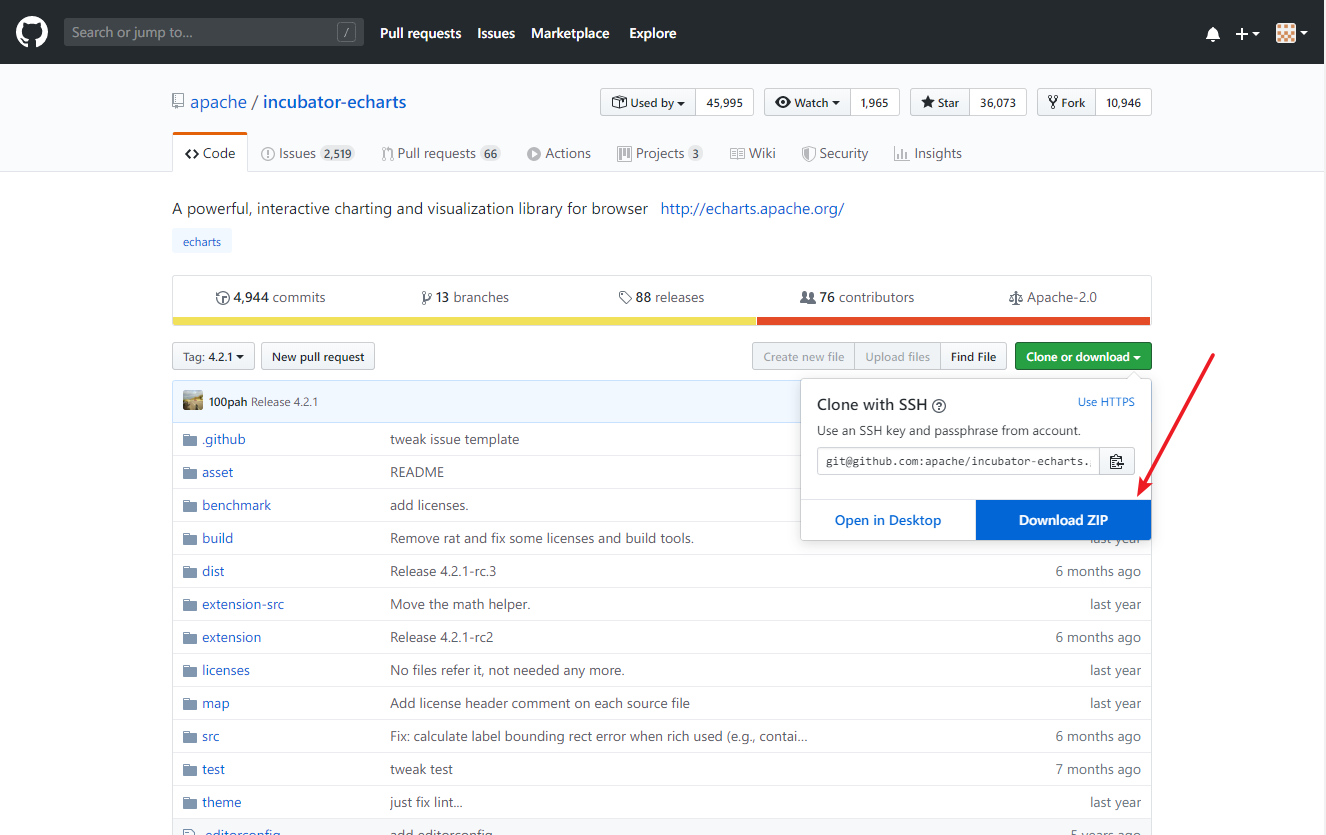Click the extension-src folder icon
The width and height of the screenshot is (1326, 835).
tap(190, 604)
